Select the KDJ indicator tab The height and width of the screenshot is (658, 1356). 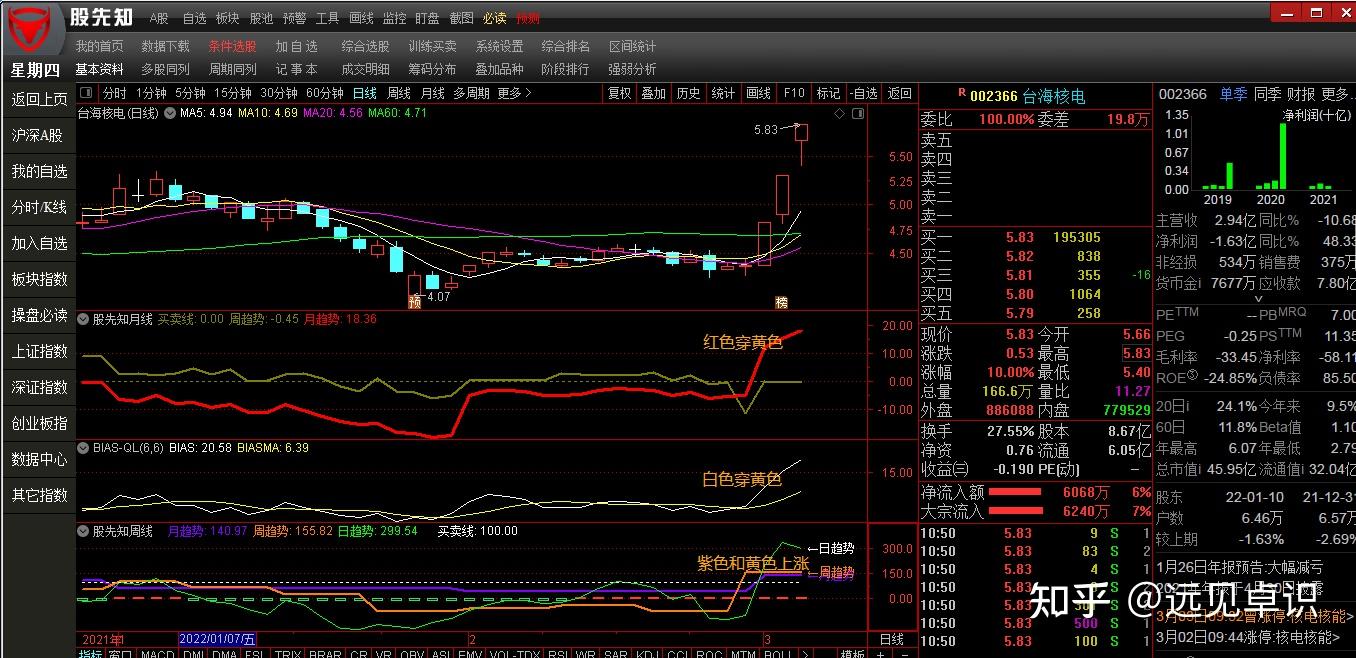(648, 655)
